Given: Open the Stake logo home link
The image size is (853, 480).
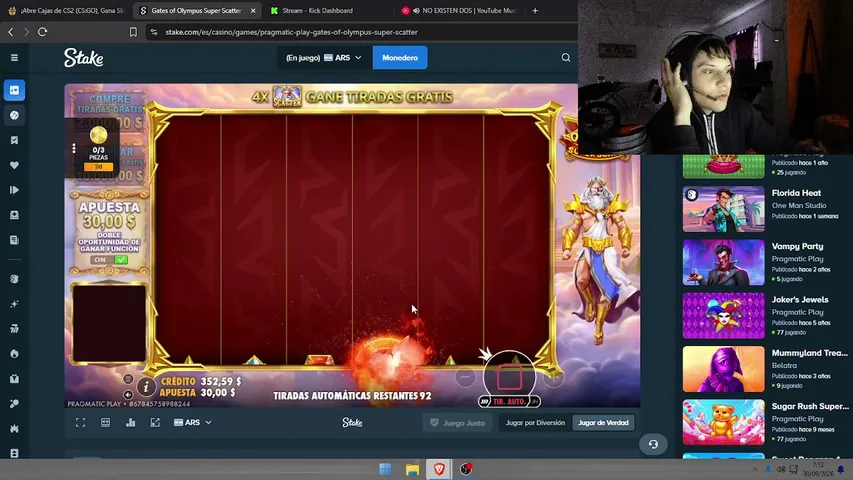Looking at the screenshot, I should click(83, 58).
